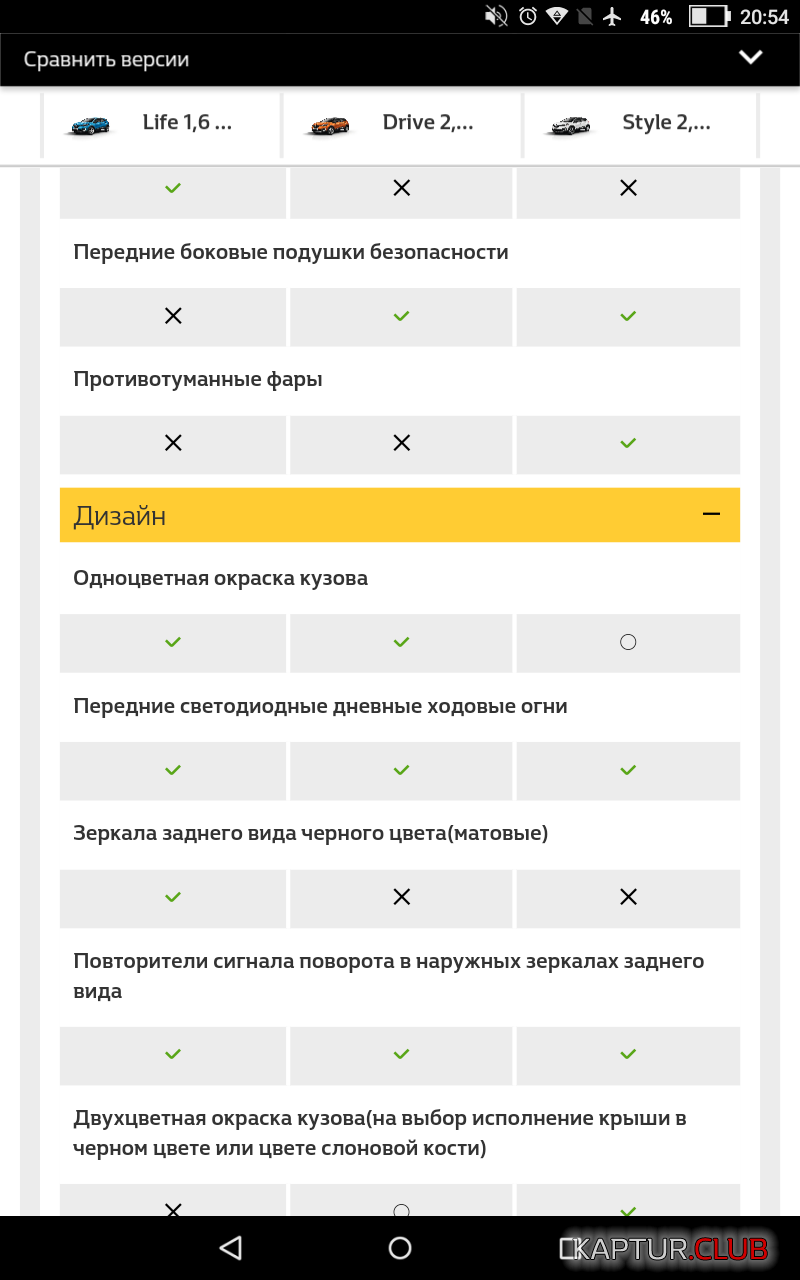
Task: Select the Drive 2,... version tab
Action: (428, 123)
